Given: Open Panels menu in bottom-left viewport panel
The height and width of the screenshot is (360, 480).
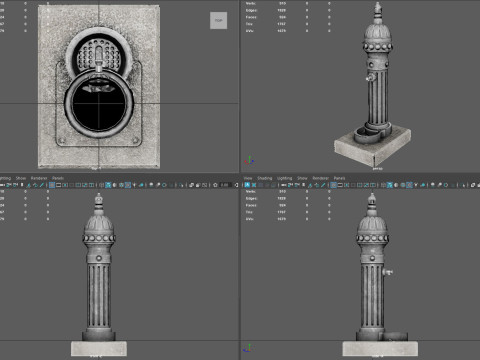Looking at the screenshot, I should (x=58, y=178).
